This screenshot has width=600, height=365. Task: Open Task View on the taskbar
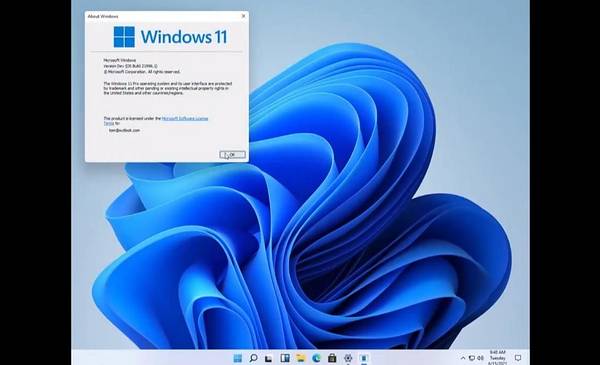click(x=269, y=358)
